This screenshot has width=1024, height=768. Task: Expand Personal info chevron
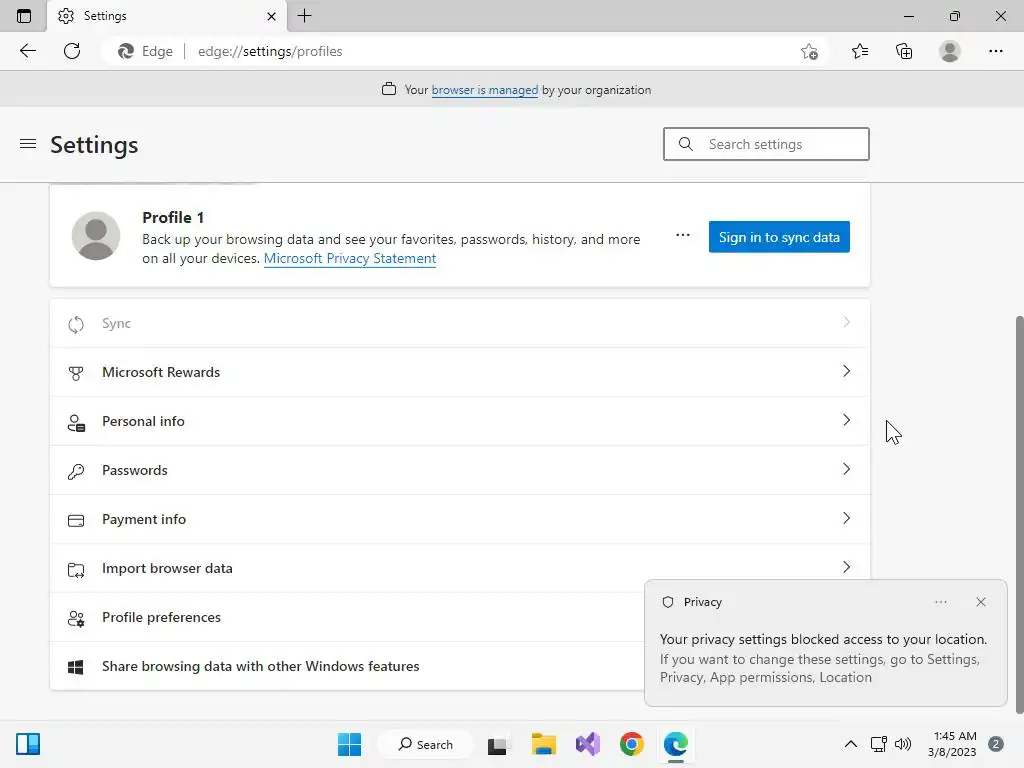tap(846, 421)
